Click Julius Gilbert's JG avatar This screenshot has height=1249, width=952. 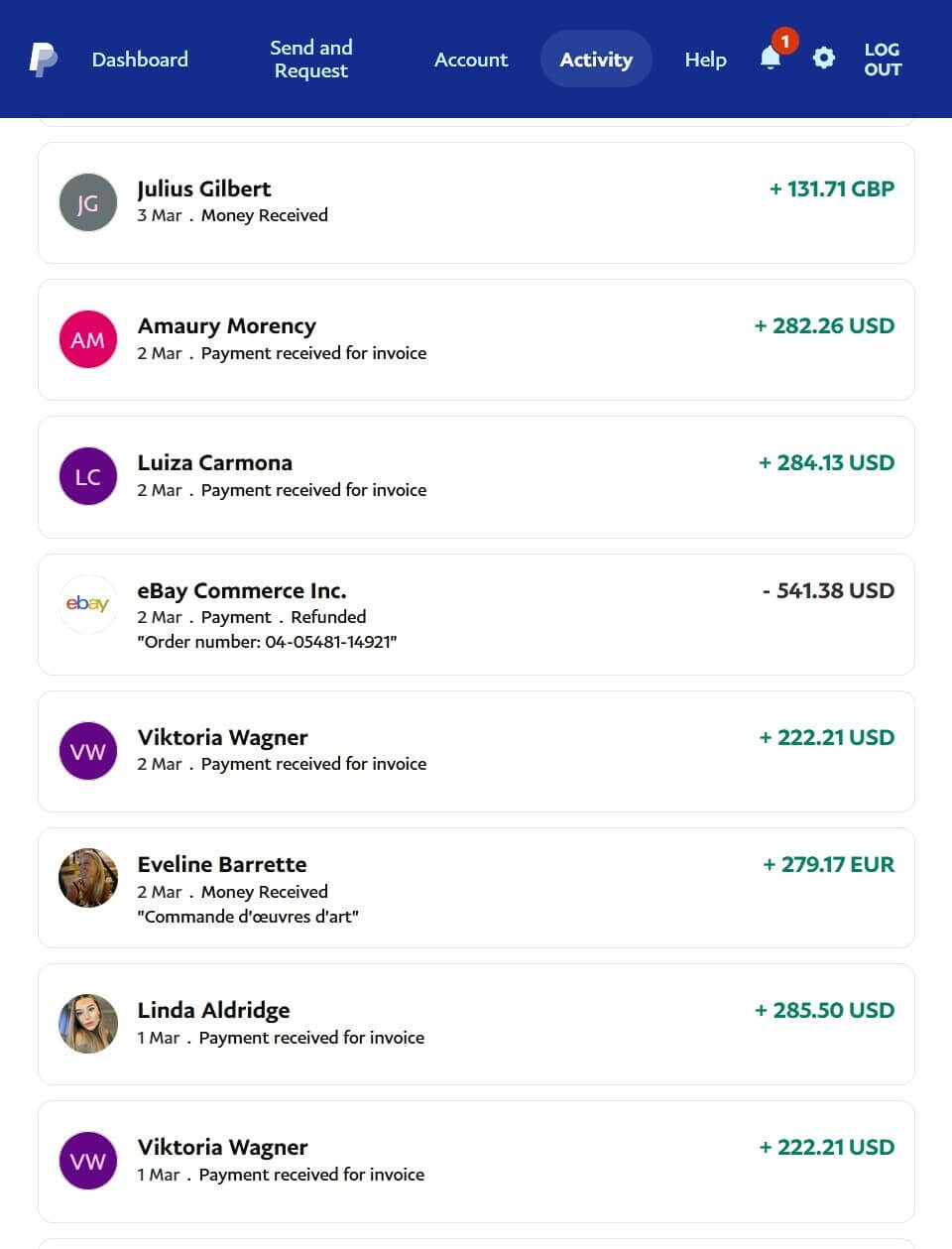[x=88, y=202]
